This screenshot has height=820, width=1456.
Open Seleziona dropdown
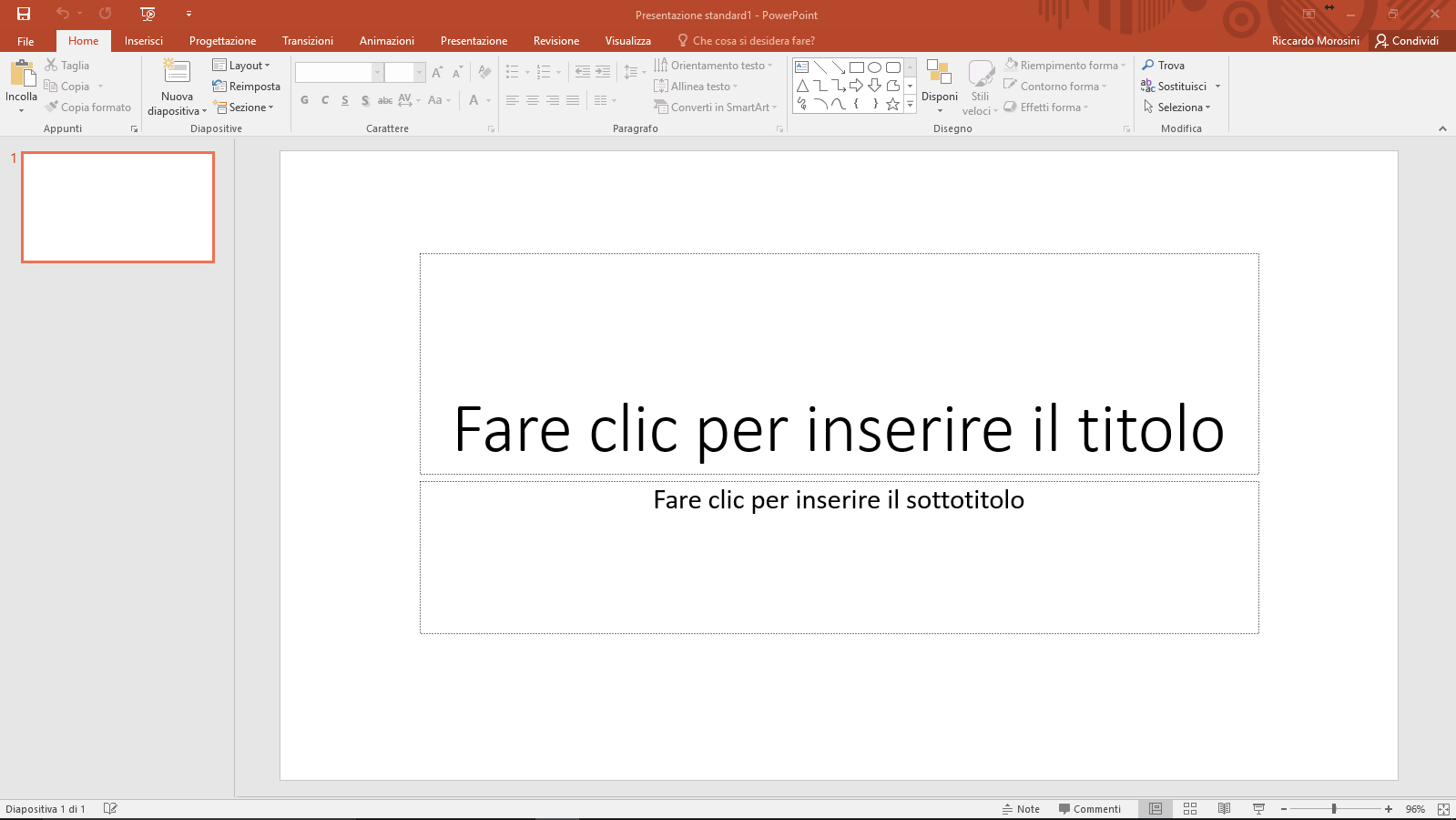1176,108
